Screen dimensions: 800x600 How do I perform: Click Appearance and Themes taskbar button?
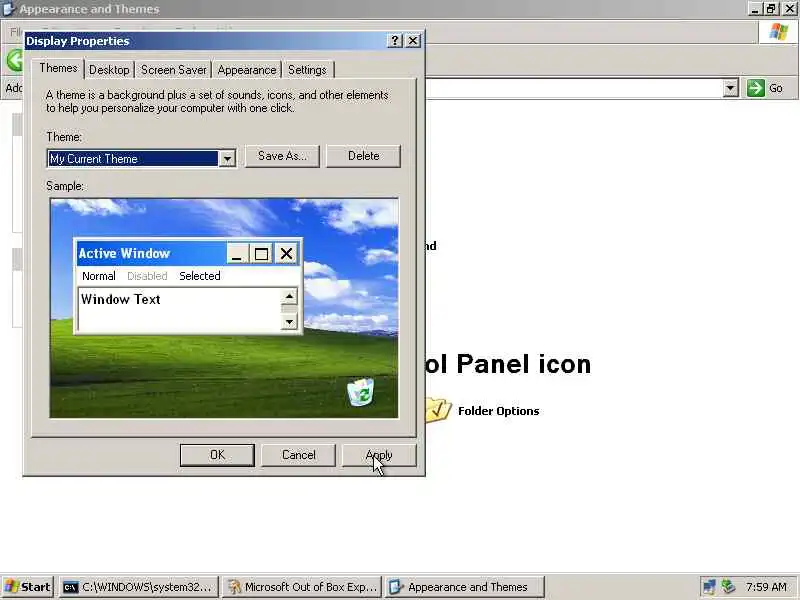click(x=465, y=587)
